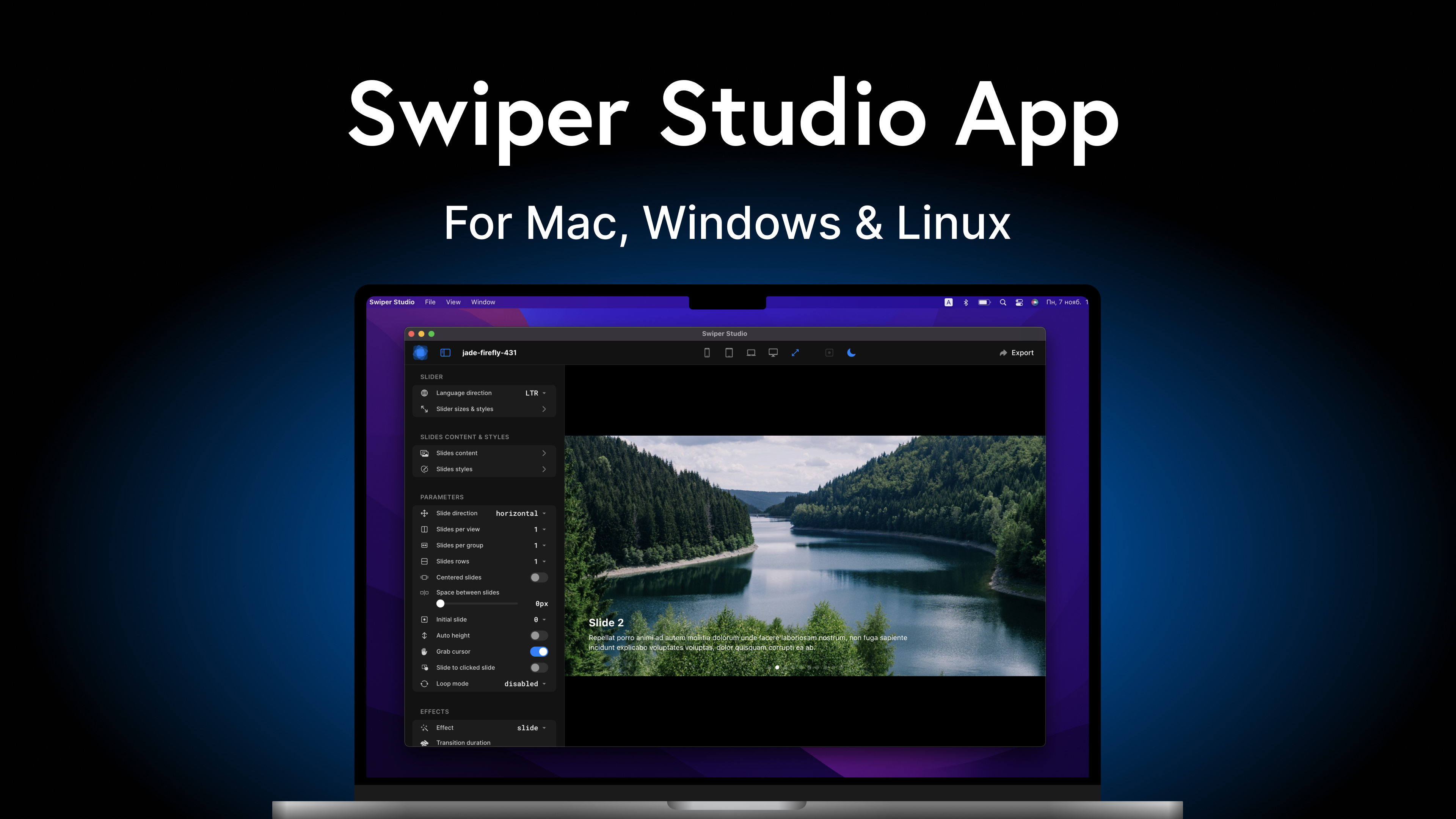Click the dimmed square frame icon
This screenshot has width=1456, height=819.
point(829,353)
